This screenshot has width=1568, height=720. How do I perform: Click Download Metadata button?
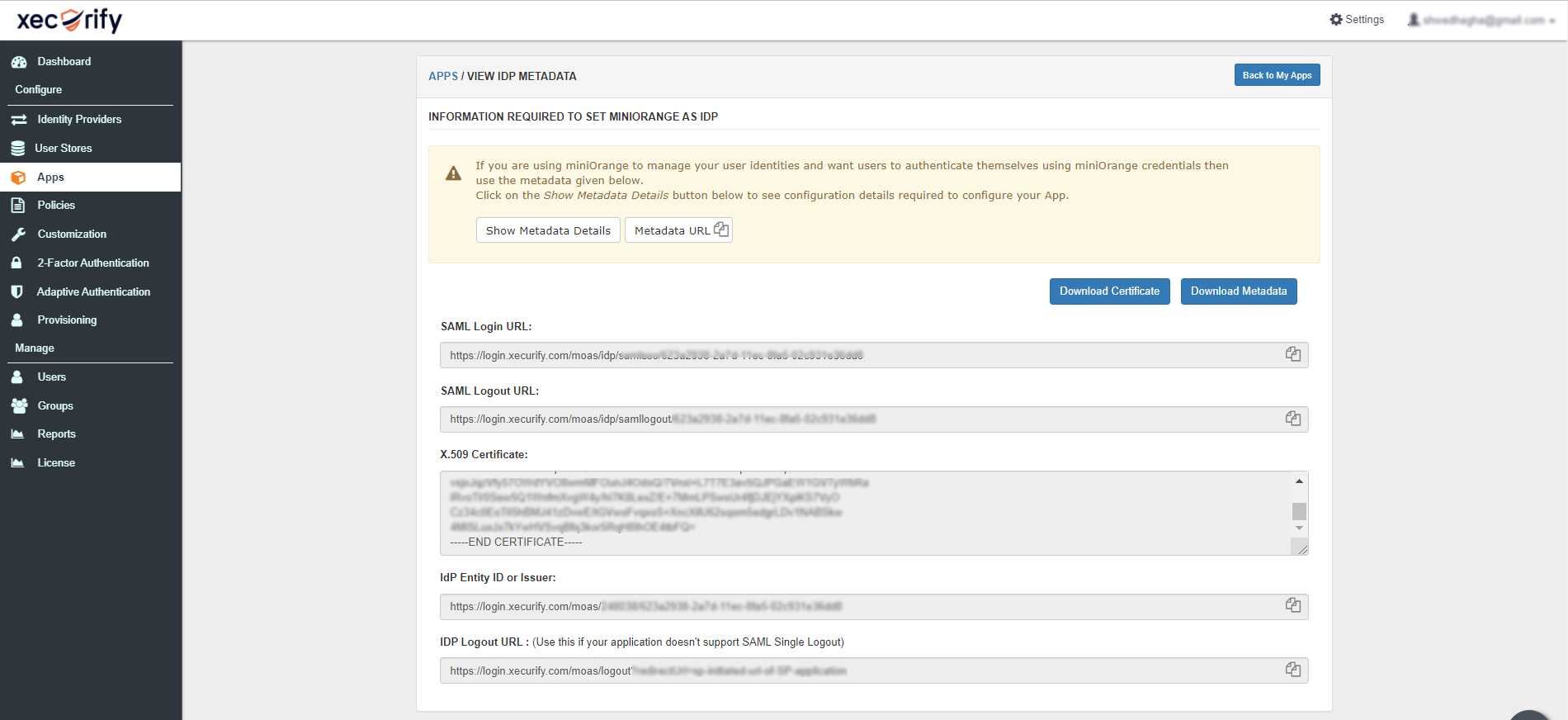1238,291
